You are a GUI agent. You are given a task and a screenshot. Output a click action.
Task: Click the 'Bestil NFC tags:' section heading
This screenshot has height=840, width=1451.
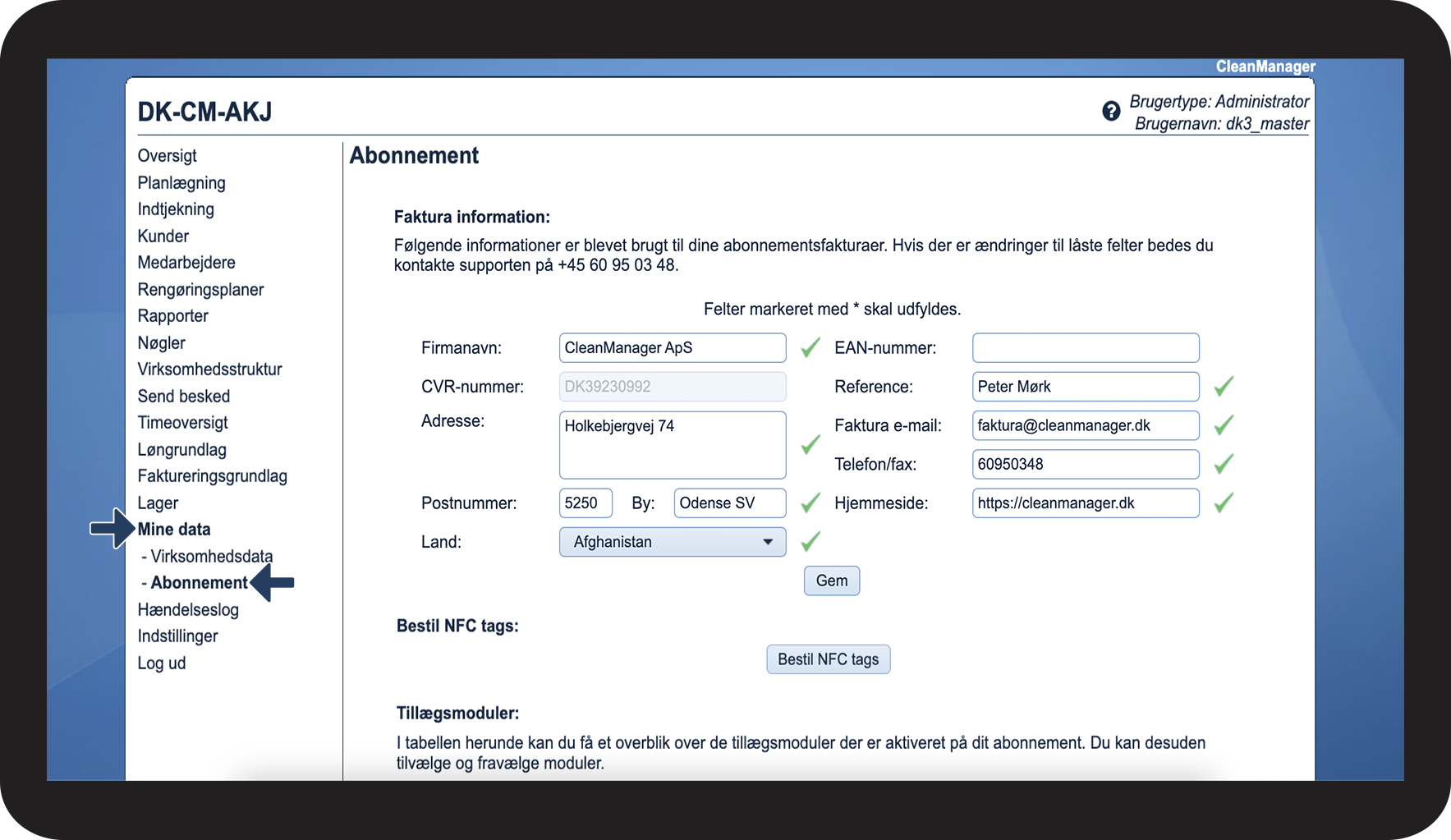coord(457,627)
